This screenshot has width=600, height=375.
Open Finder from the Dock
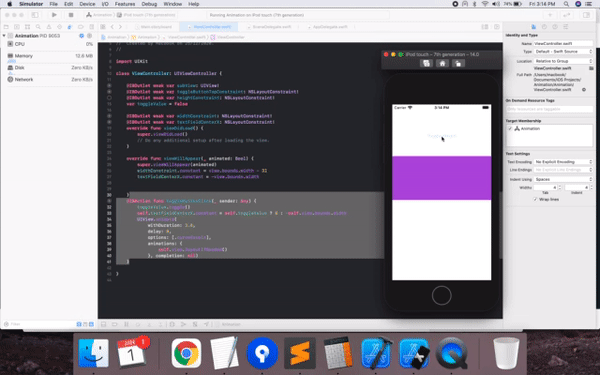click(x=93, y=353)
